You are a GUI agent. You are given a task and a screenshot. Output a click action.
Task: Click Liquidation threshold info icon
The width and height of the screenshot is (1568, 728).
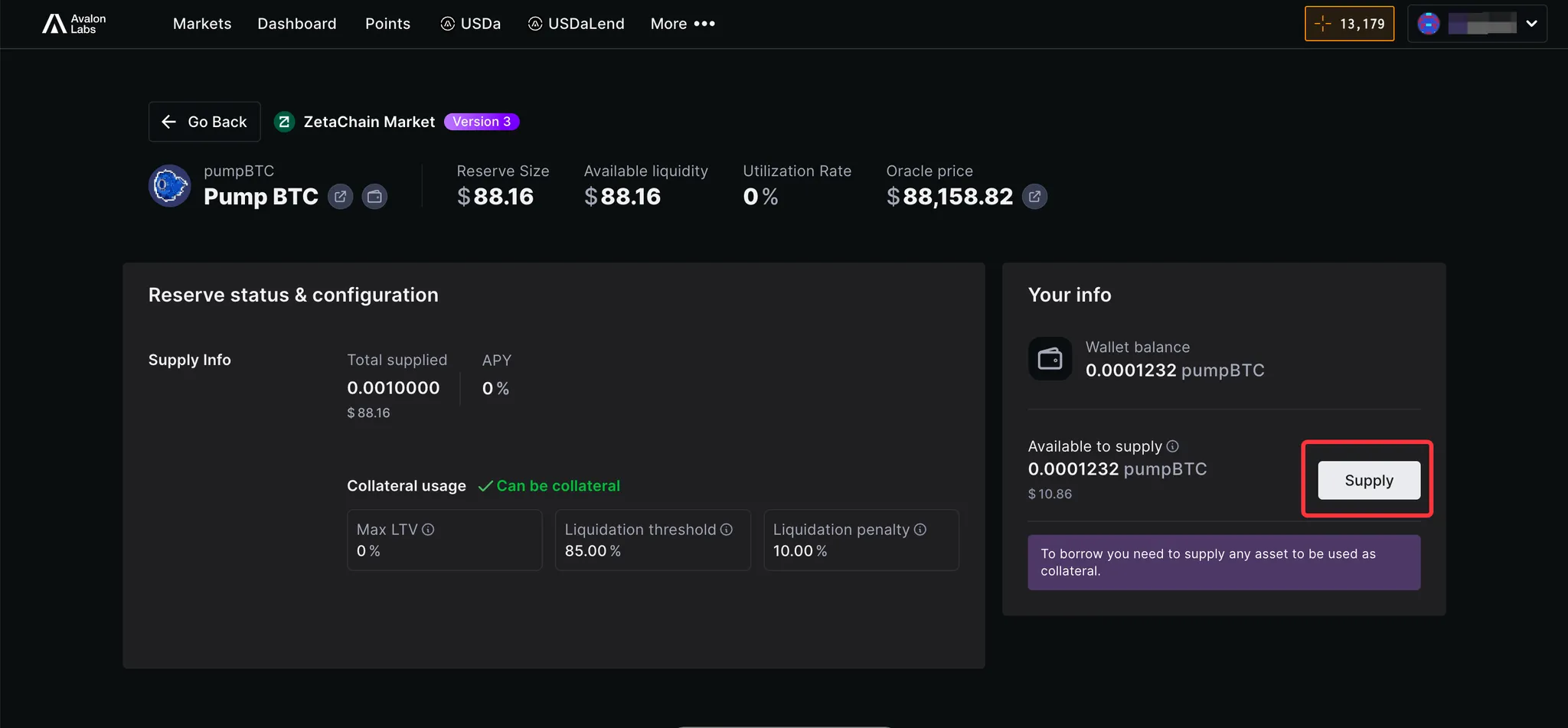[x=727, y=530]
